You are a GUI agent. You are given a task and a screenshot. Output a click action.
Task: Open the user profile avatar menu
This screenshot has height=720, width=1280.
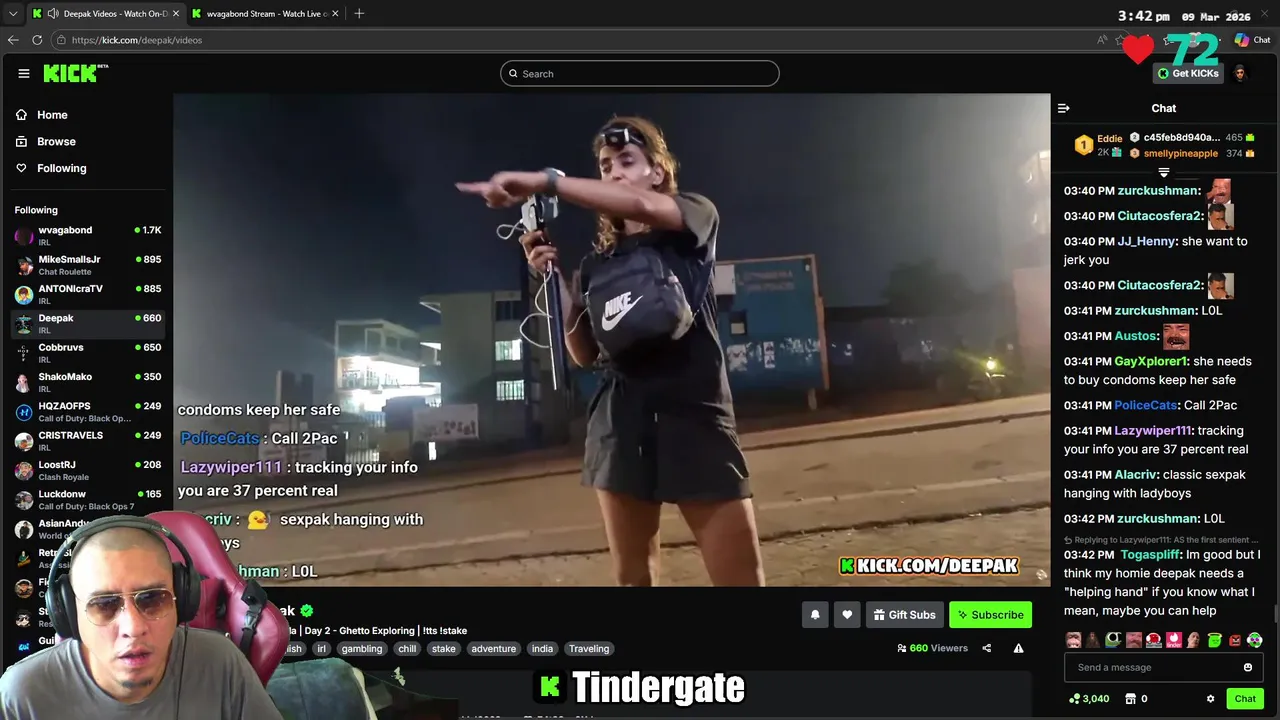point(1240,73)
